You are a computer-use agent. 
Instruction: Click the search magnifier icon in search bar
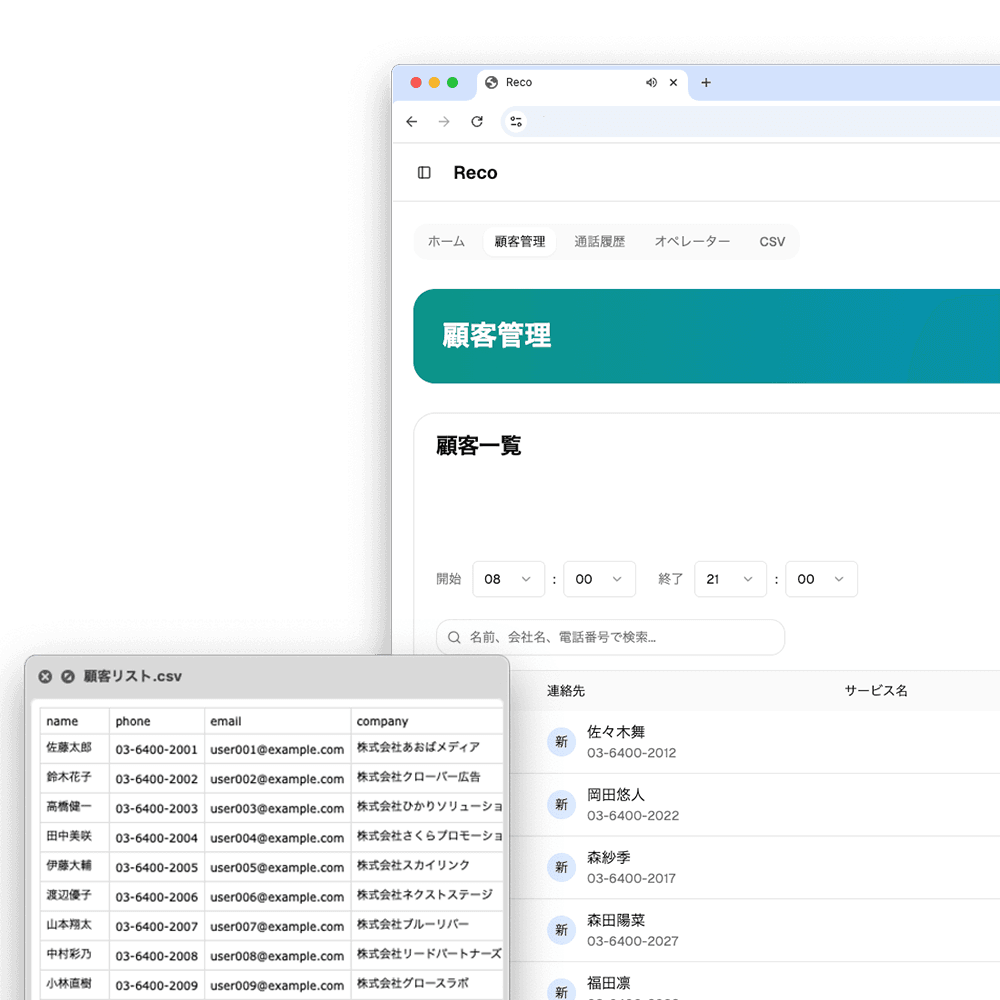pyautogui.click(x=455, y=637)
